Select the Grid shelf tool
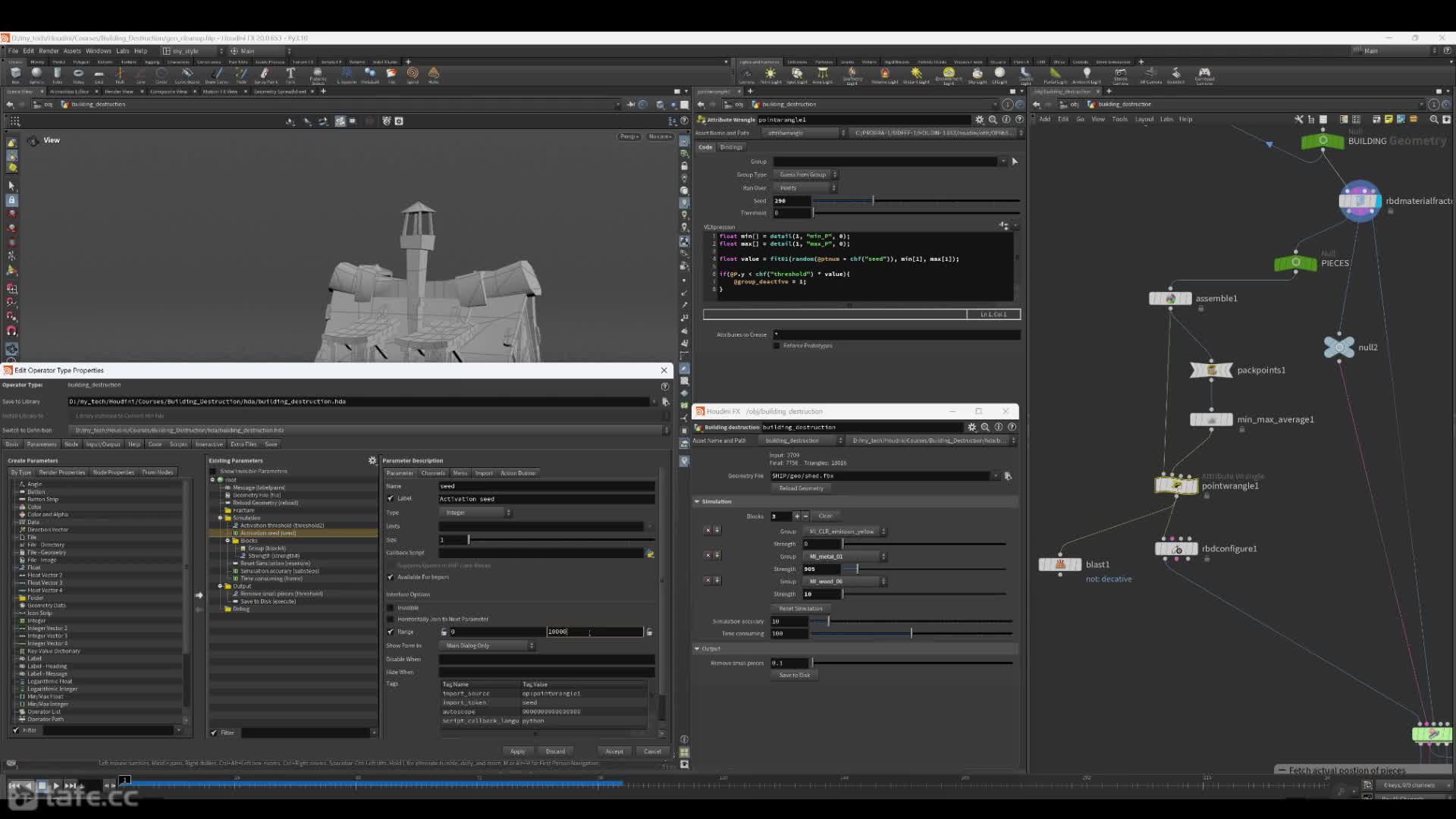 pos(99,75)
